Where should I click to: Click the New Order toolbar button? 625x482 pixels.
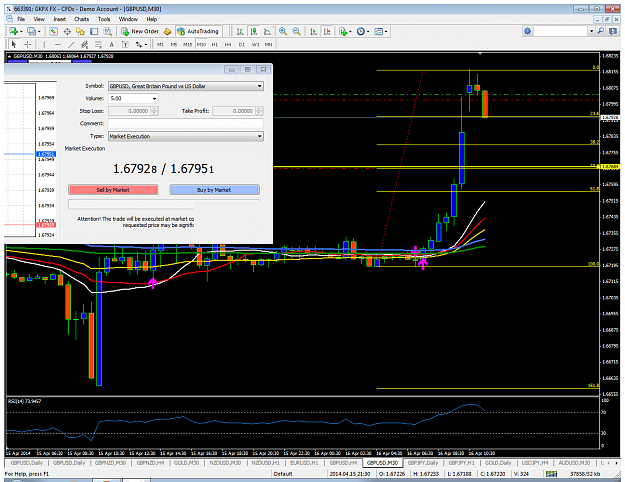(140, 31)
